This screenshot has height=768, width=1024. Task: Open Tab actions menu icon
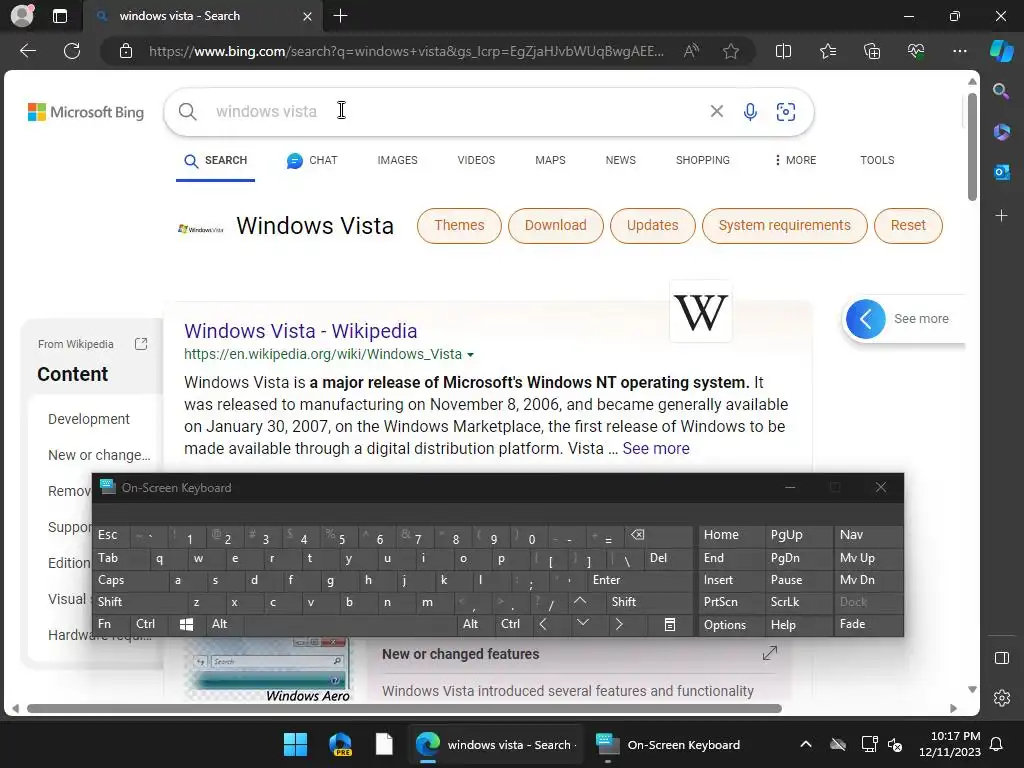point(60,16)
